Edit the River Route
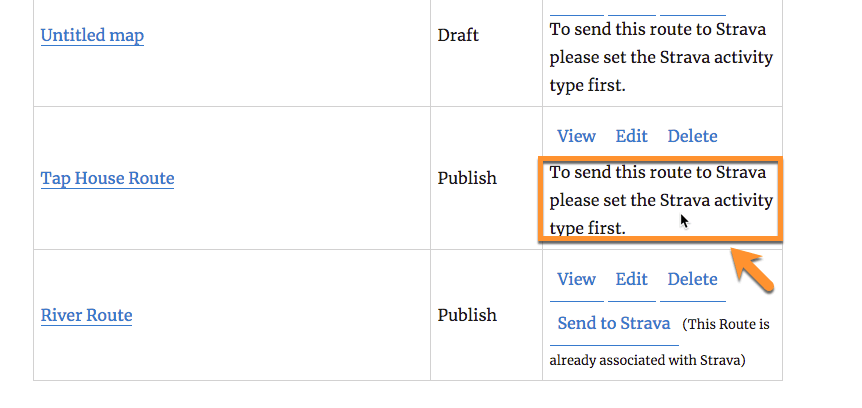Screen dimensions: 862x408 click(631, 279)
